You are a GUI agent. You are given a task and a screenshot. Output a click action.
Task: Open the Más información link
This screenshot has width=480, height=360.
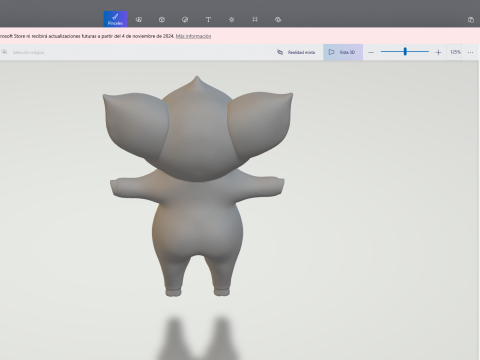[x=193, y=36]
